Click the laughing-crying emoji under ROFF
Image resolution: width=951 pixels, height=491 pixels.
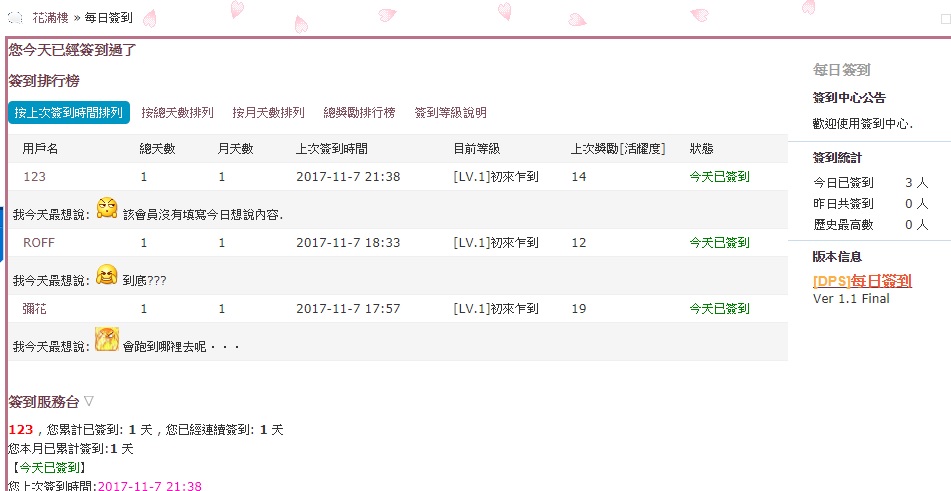click(107, 275)
